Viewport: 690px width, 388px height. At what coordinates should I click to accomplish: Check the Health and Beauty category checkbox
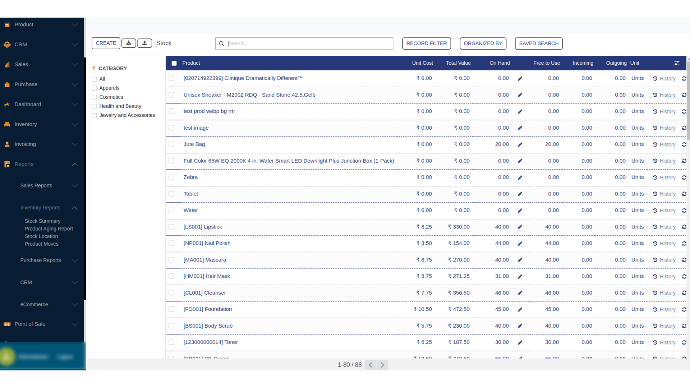click(94, 106)
